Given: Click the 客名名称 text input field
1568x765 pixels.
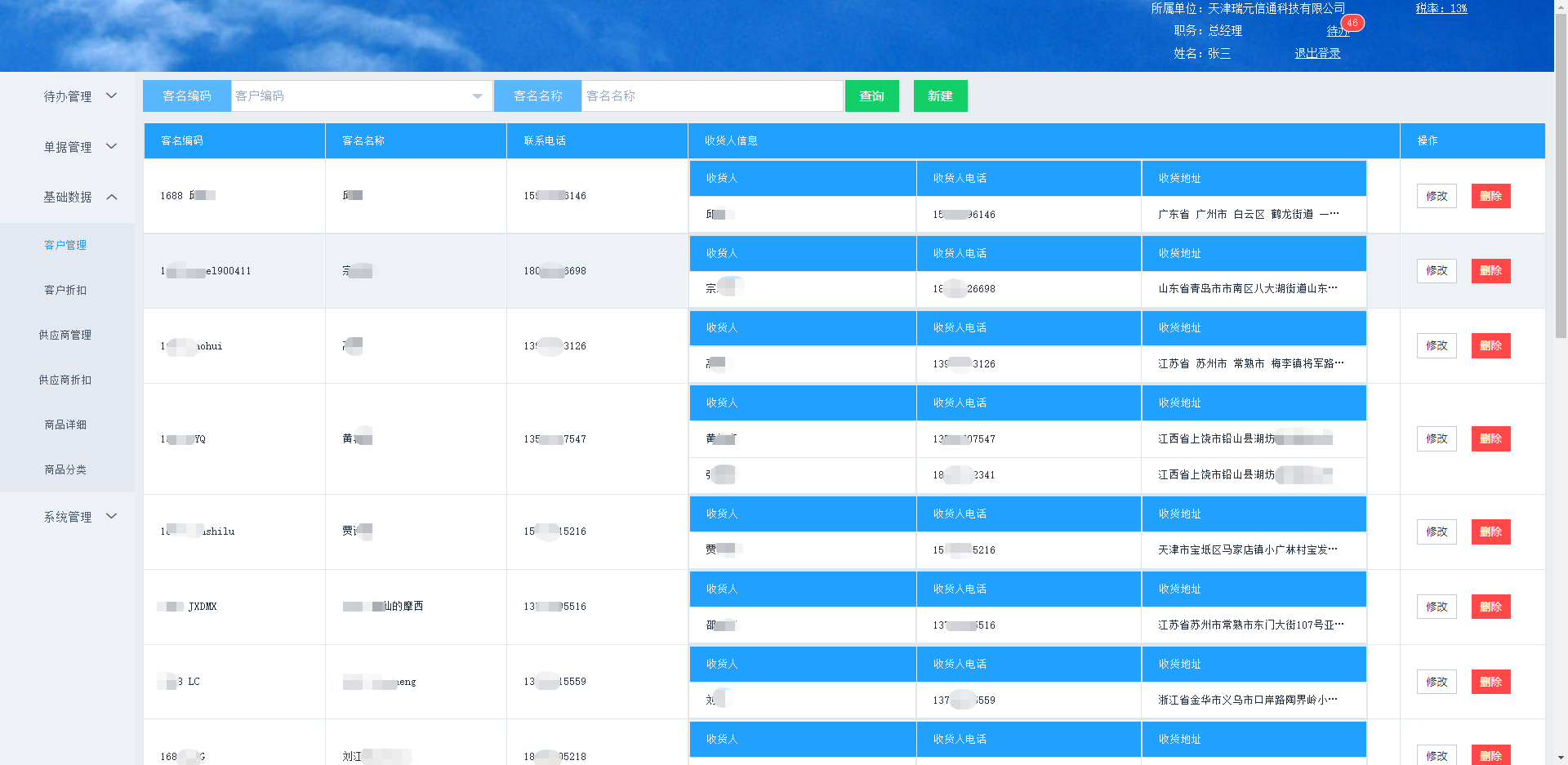Looking at the screenshot, I should click(x=711, y=96).
